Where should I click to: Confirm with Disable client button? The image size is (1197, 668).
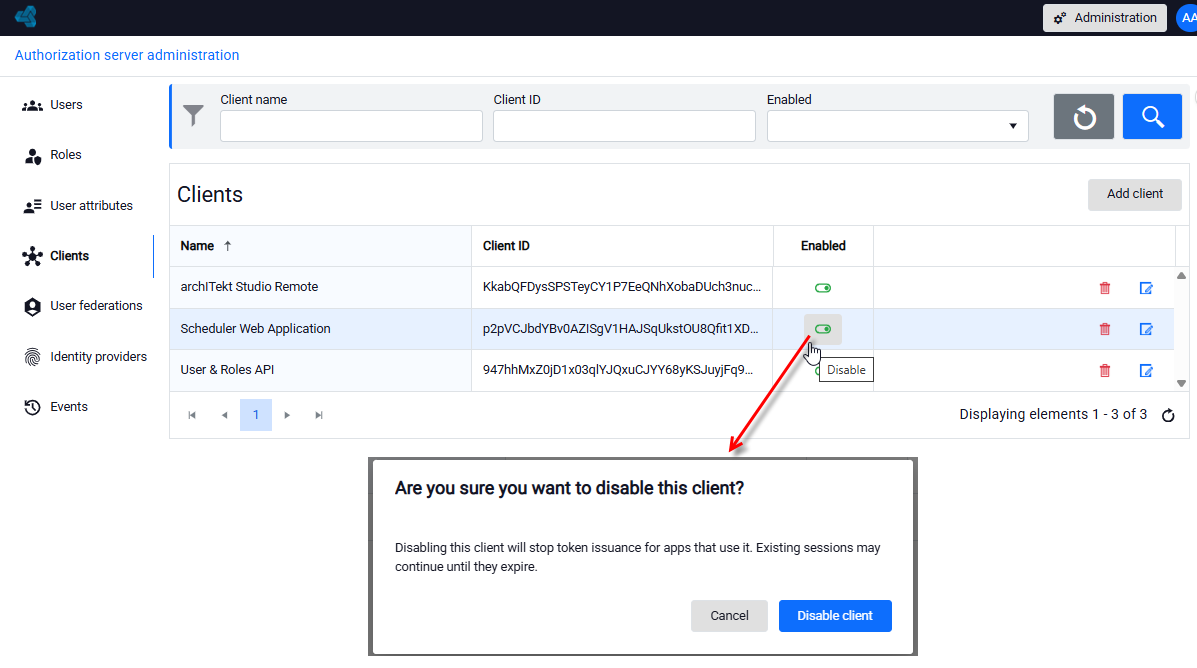coord(835,615)
